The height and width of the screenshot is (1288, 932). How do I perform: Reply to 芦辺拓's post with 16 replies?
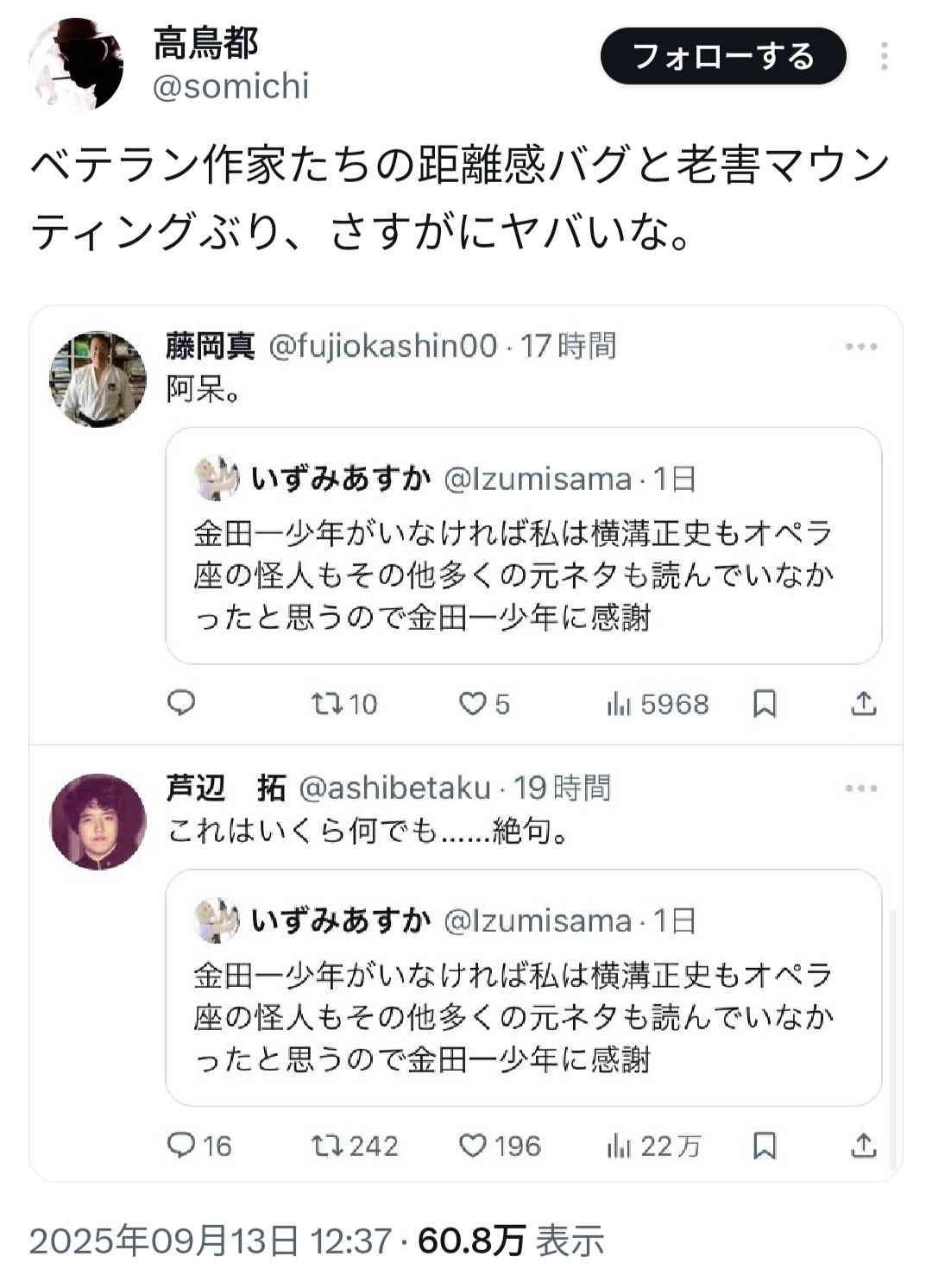pyautogui.click(x=182, y=1146)
